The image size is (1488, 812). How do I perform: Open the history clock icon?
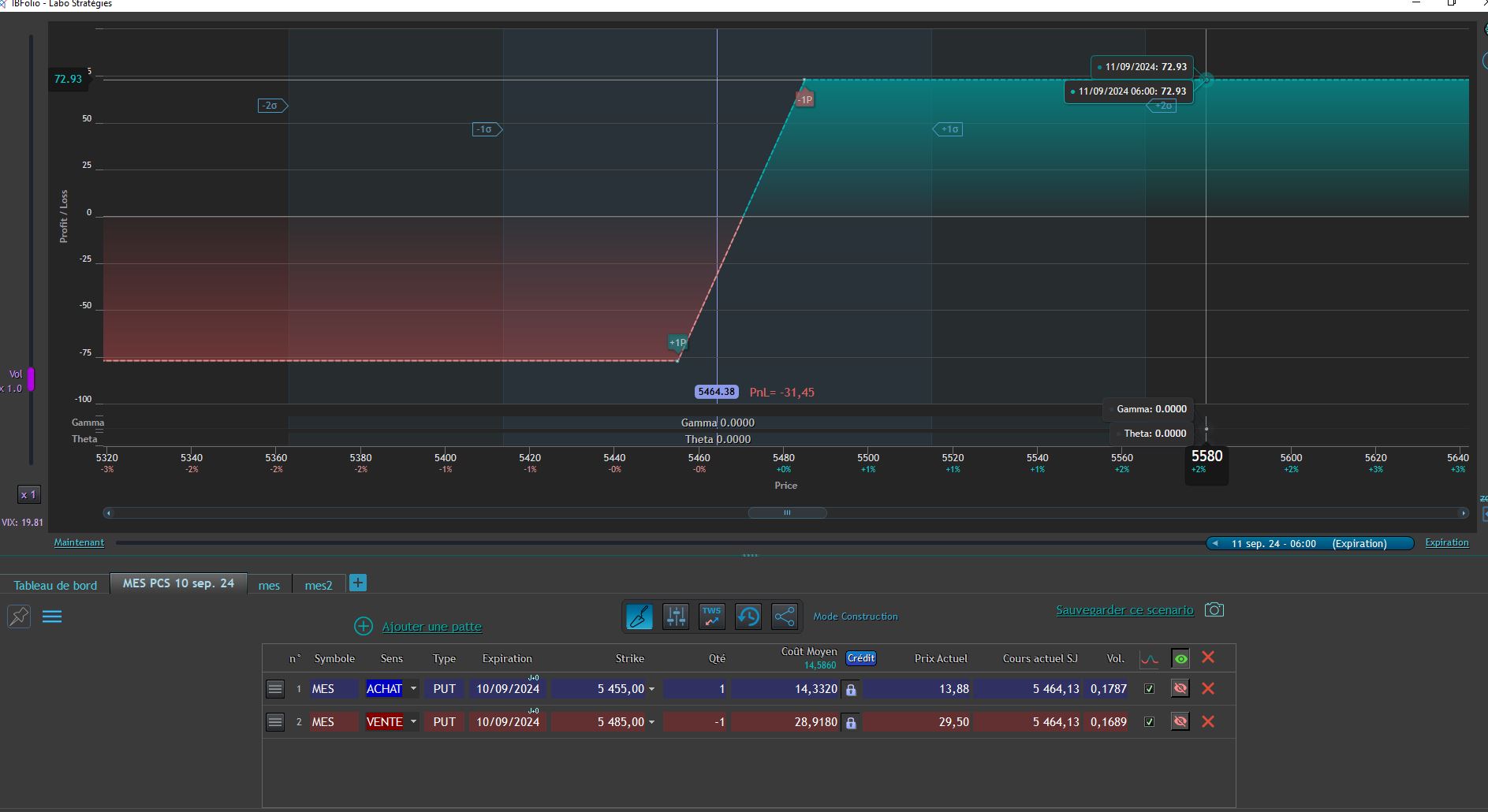748,616
